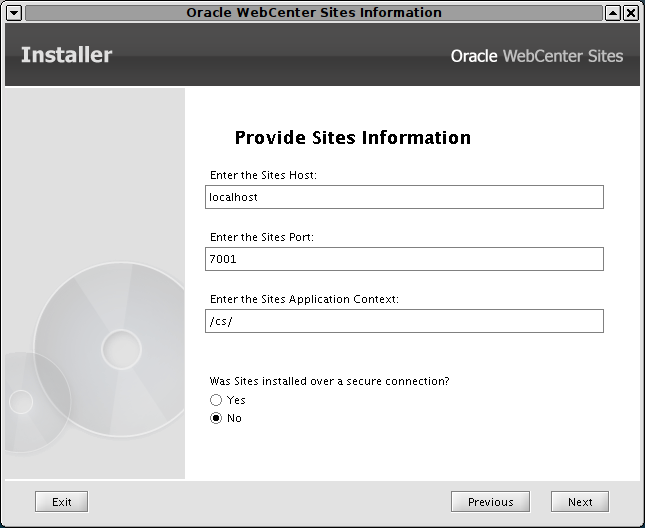The height and width of the screenshot is (528, 645).
Task: Open the window menu dropdown icon
Action: (14, 13)
